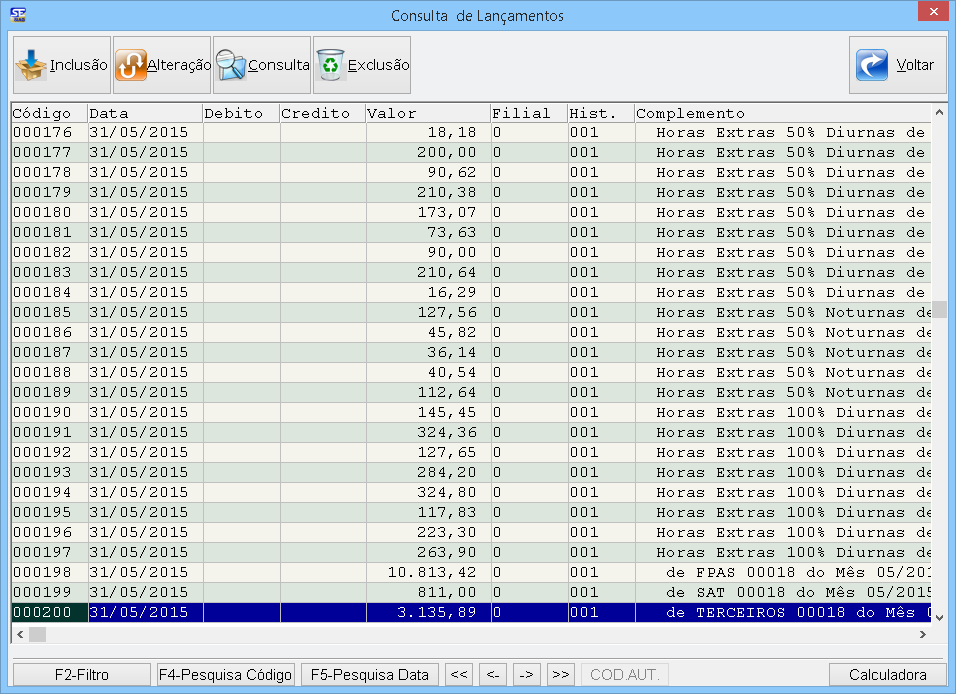Image resolution: width=956 pixels, height=694 pixels.
Task: Open Alteração with the orange arrow icon
Action: [x=132, y=65]
